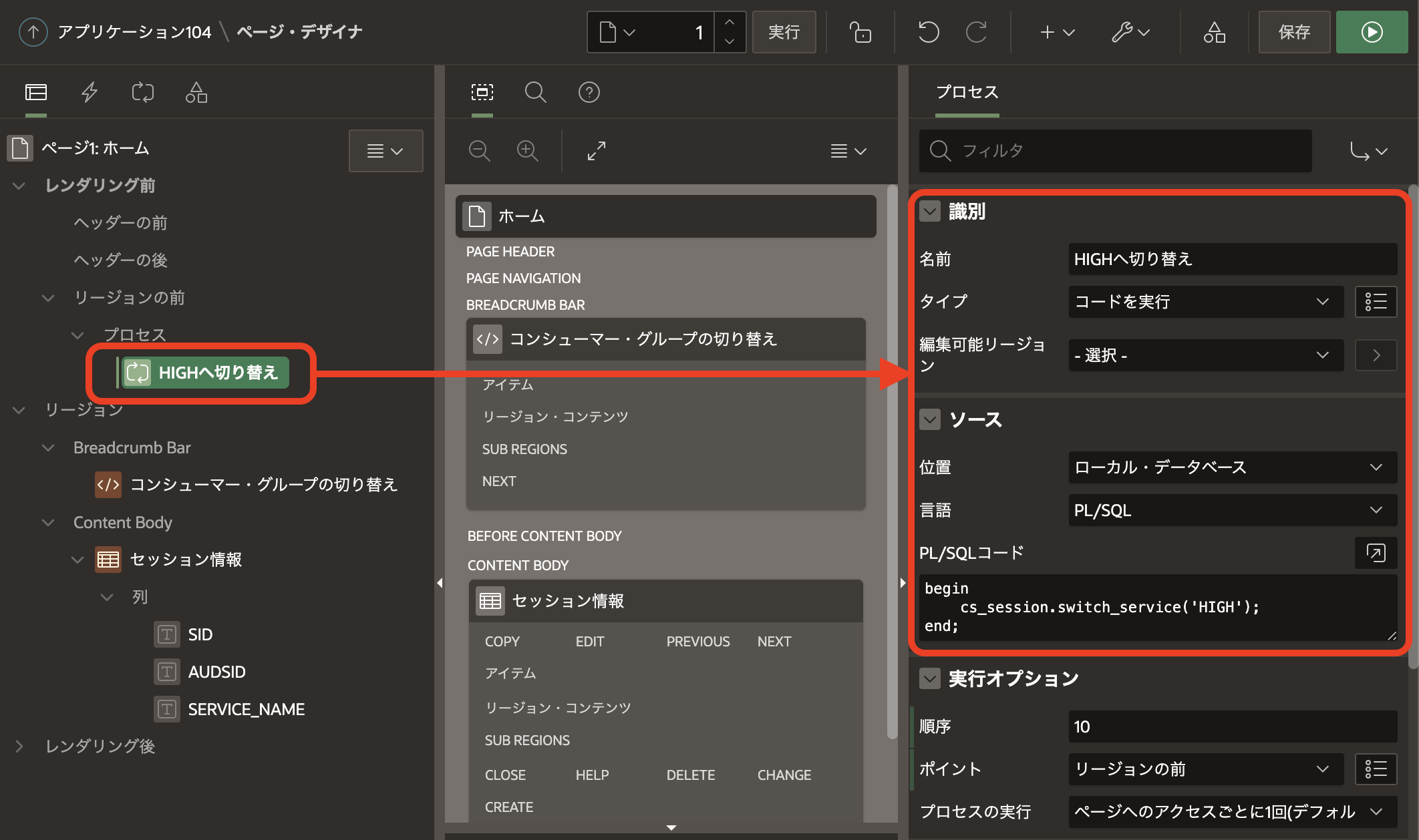Click the up-arrow application home icon
The width and height of the screenshot is (1419, 840).
pyautogui.click(x=33, y=31)
